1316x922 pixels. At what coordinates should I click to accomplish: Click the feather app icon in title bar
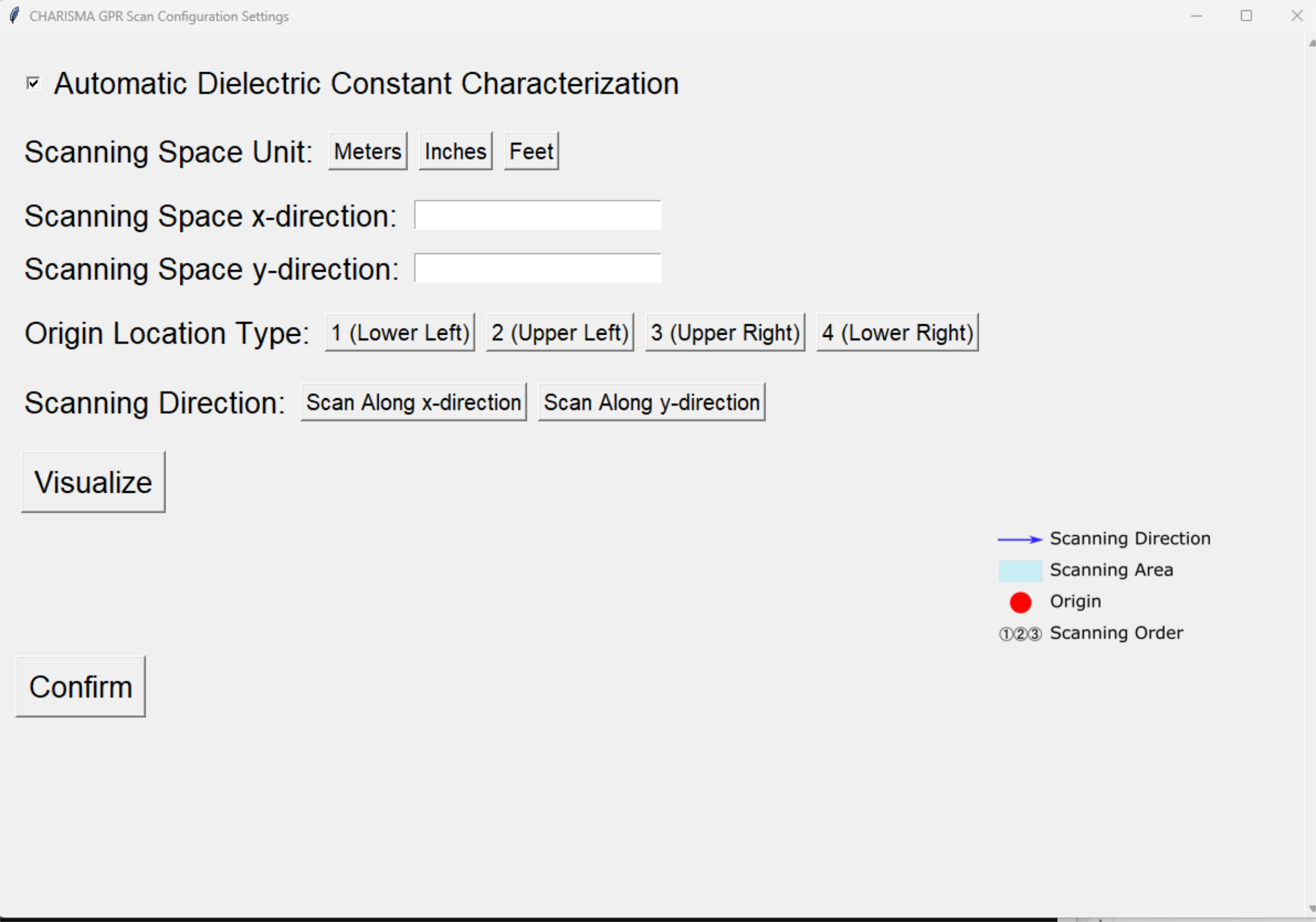(14, 16)
